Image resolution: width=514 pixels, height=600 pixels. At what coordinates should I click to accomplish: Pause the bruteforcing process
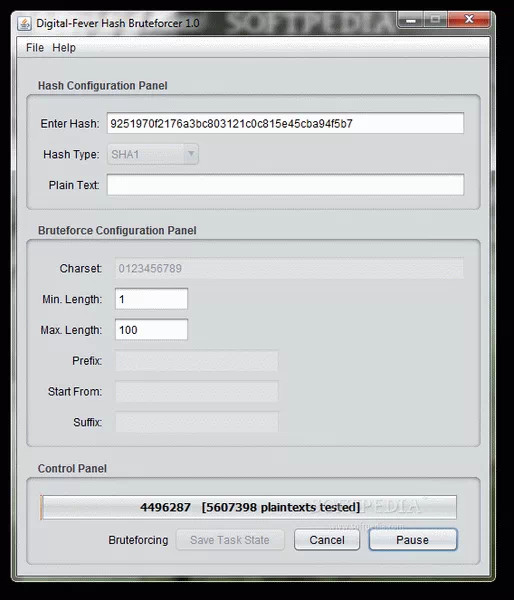click(x=413, y=540)
